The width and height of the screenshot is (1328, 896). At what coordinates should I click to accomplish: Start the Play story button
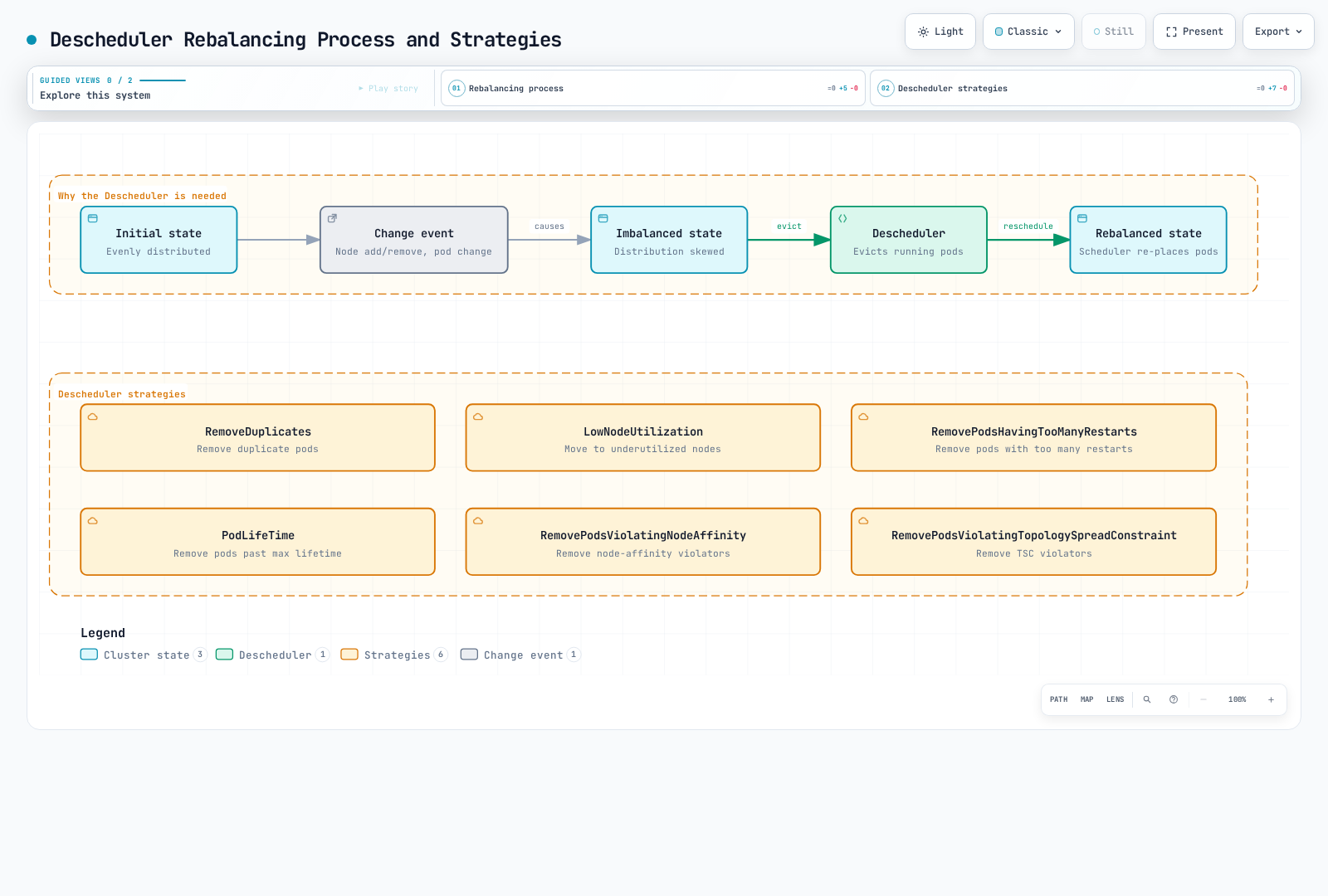click(x=388, y=88)
